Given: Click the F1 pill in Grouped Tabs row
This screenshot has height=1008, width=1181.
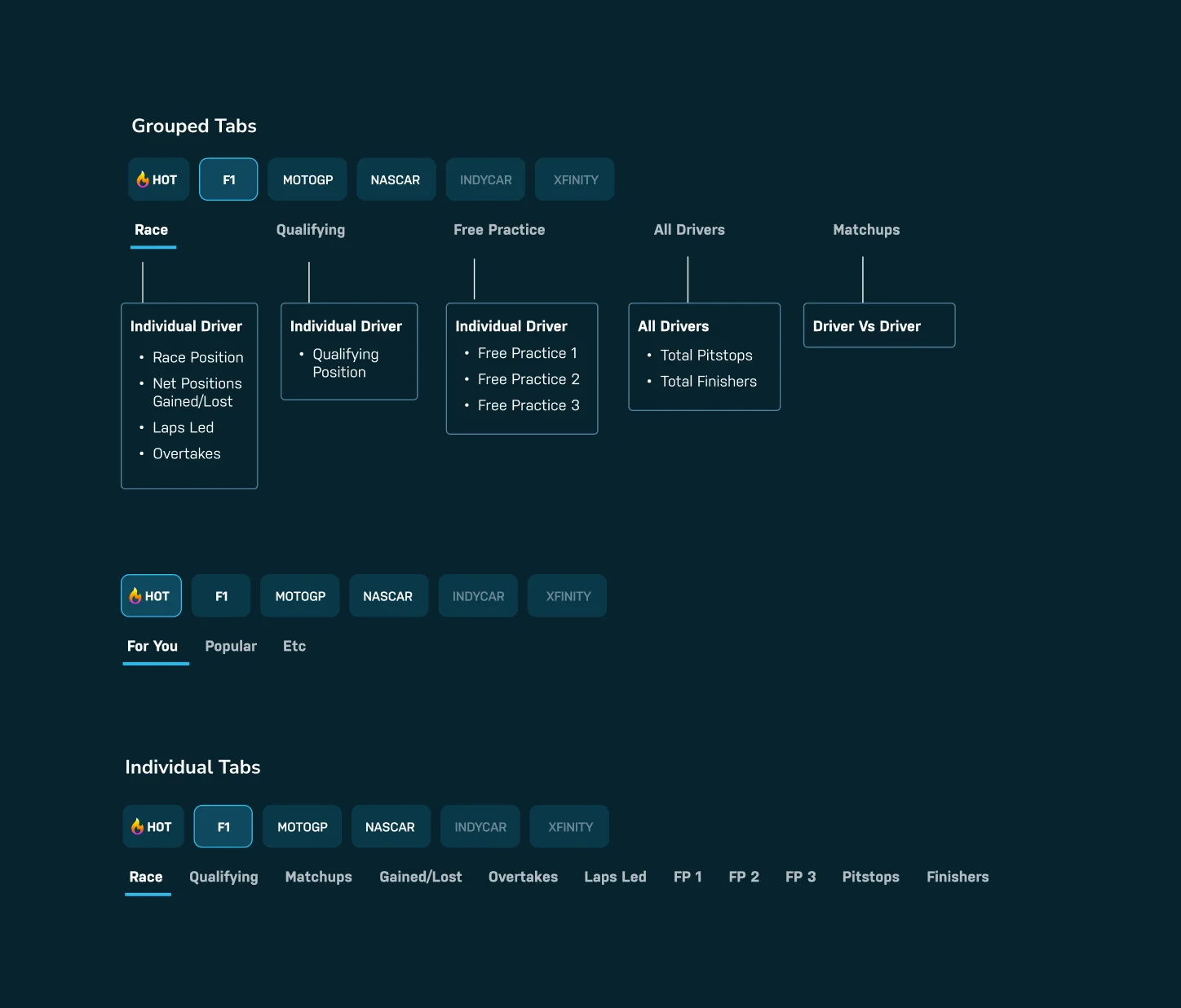Looking at the screenshot, I should coord(228,179).
